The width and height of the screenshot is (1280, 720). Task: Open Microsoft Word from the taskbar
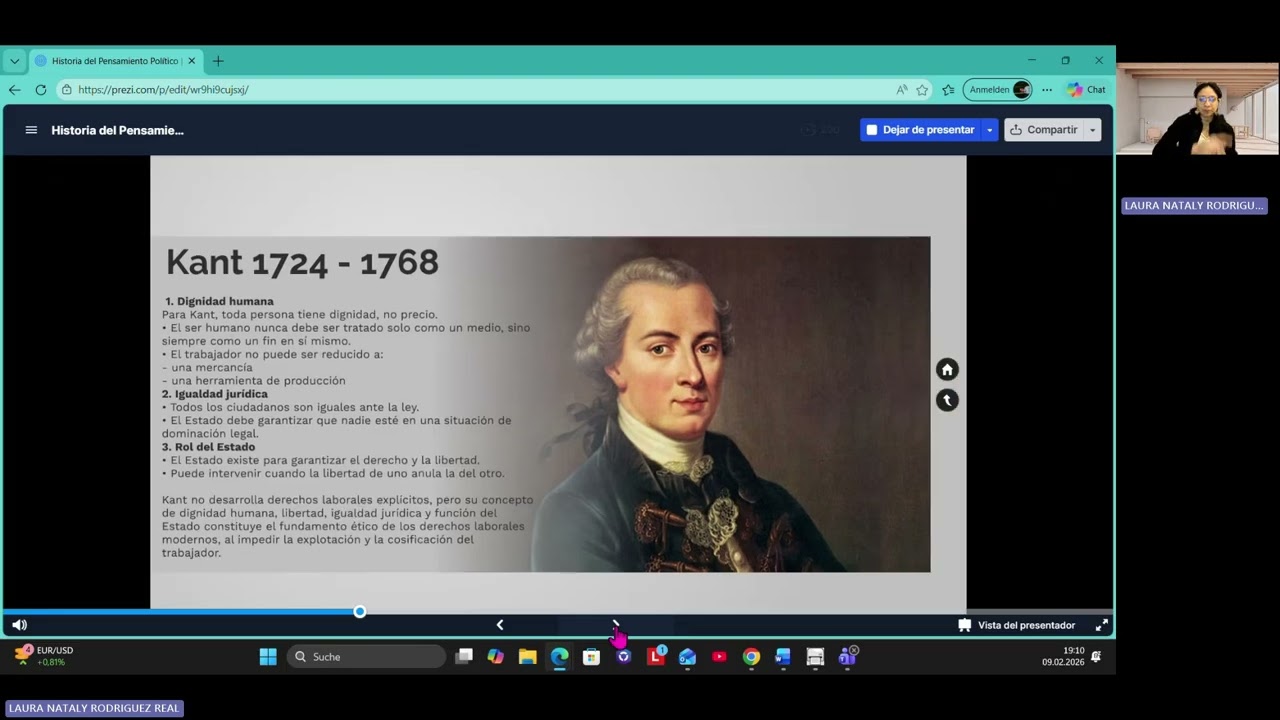pos(783,656)
